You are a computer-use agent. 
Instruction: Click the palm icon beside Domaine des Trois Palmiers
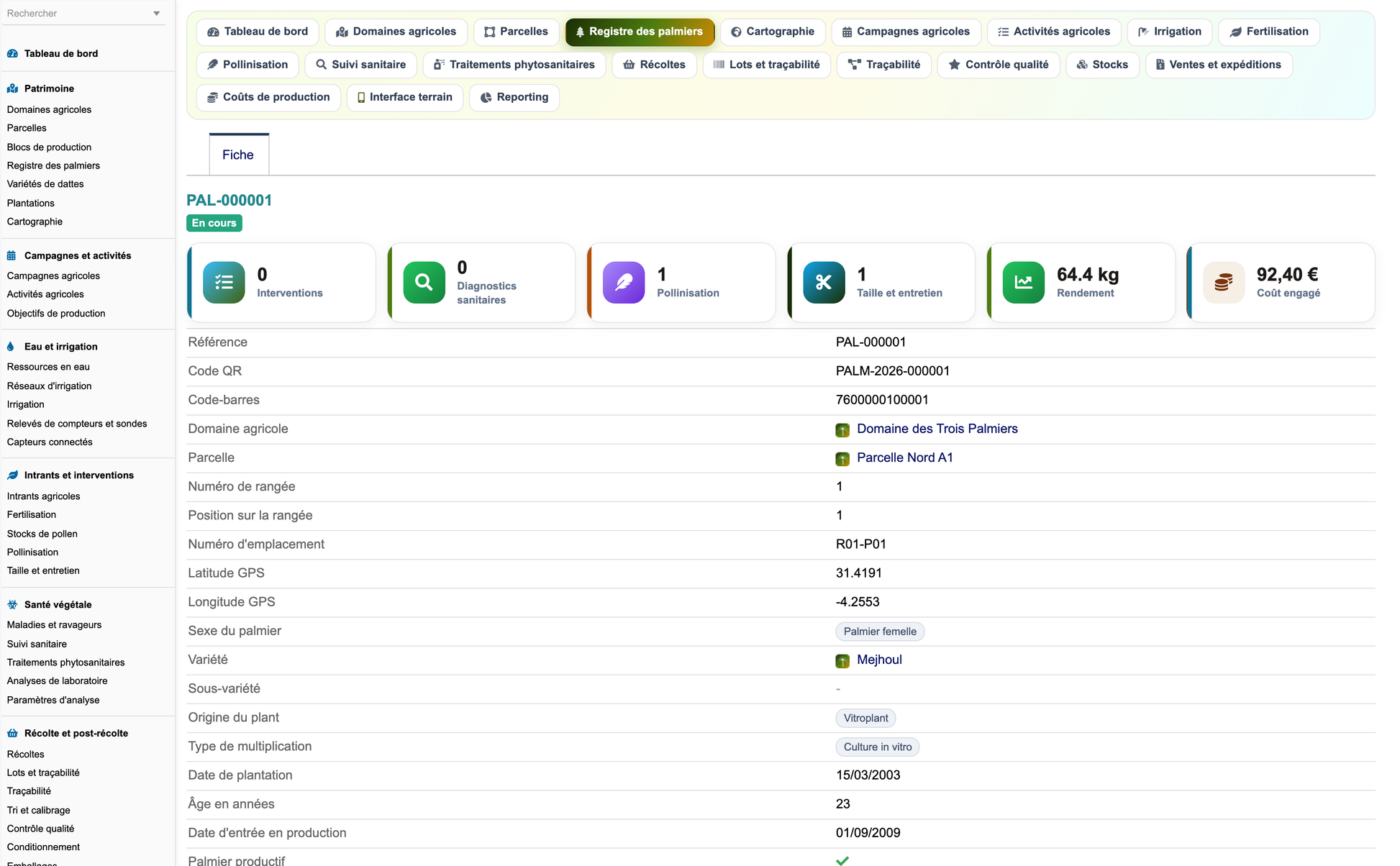coord(842,430)
